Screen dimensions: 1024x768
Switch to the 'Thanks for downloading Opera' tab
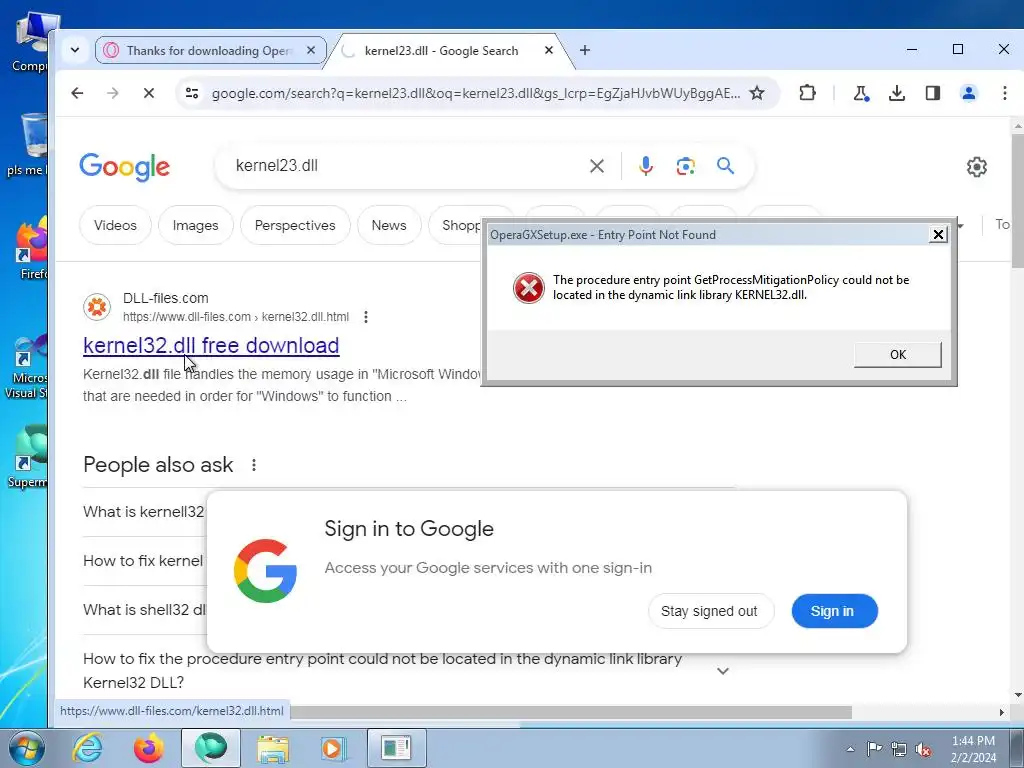point(209,50)
